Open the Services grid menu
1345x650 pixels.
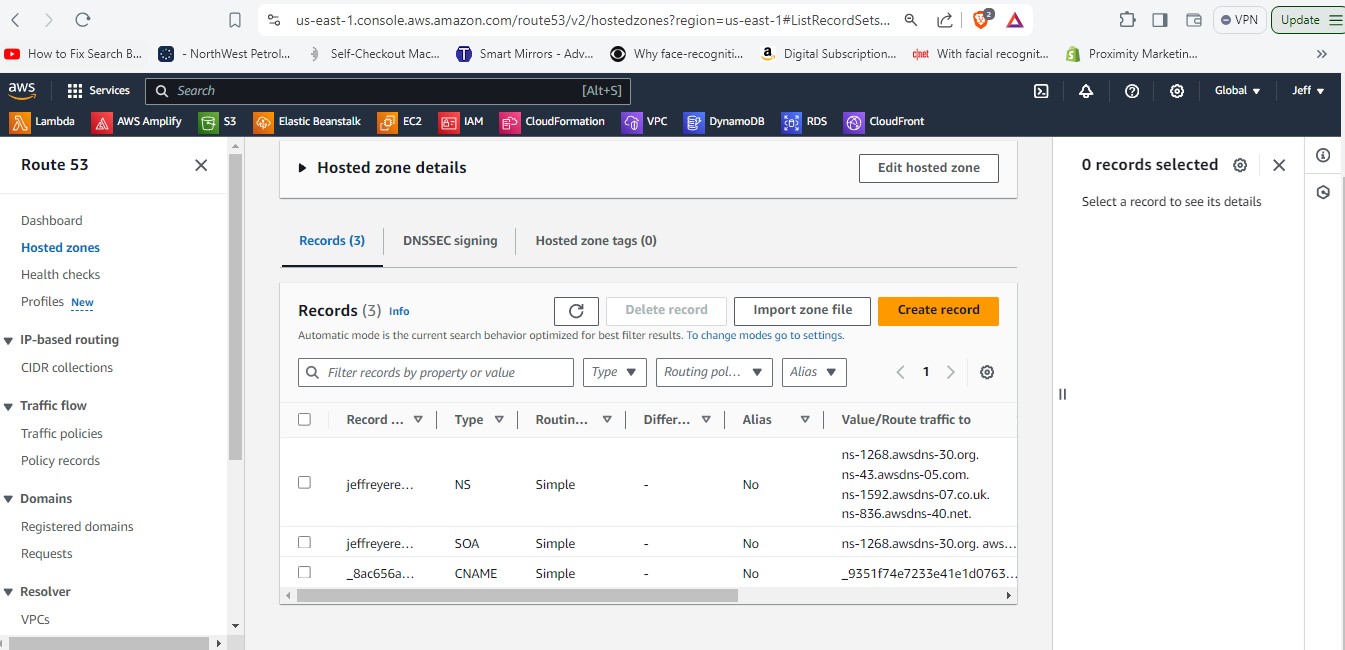pyautogui.click(x=98, y=91)
